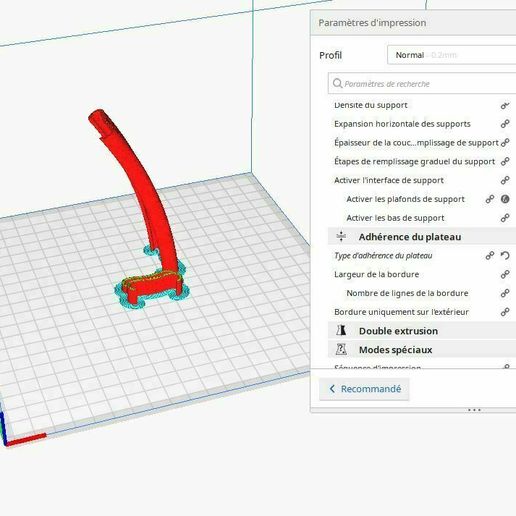Click link icon for Activer les bas de support
Viewport: 516px width, 516px height.
tap(505, 218)
